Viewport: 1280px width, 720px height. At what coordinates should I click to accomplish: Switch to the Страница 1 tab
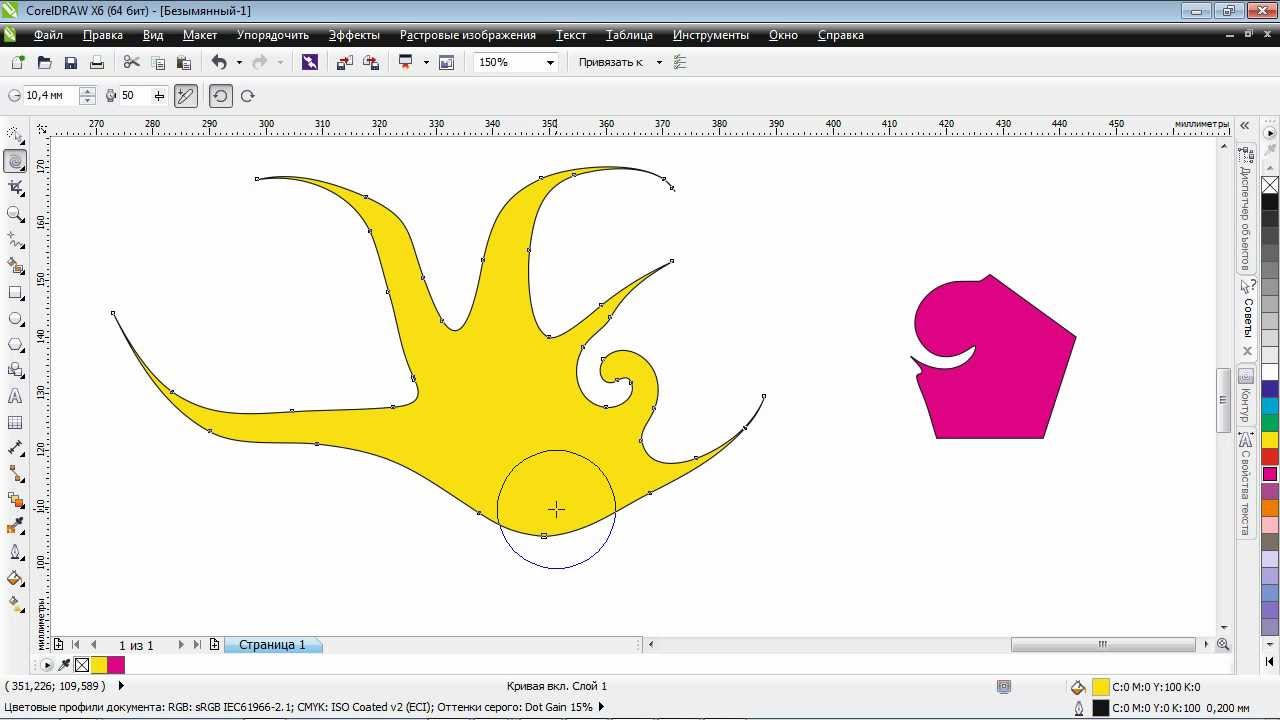[272, 645]
